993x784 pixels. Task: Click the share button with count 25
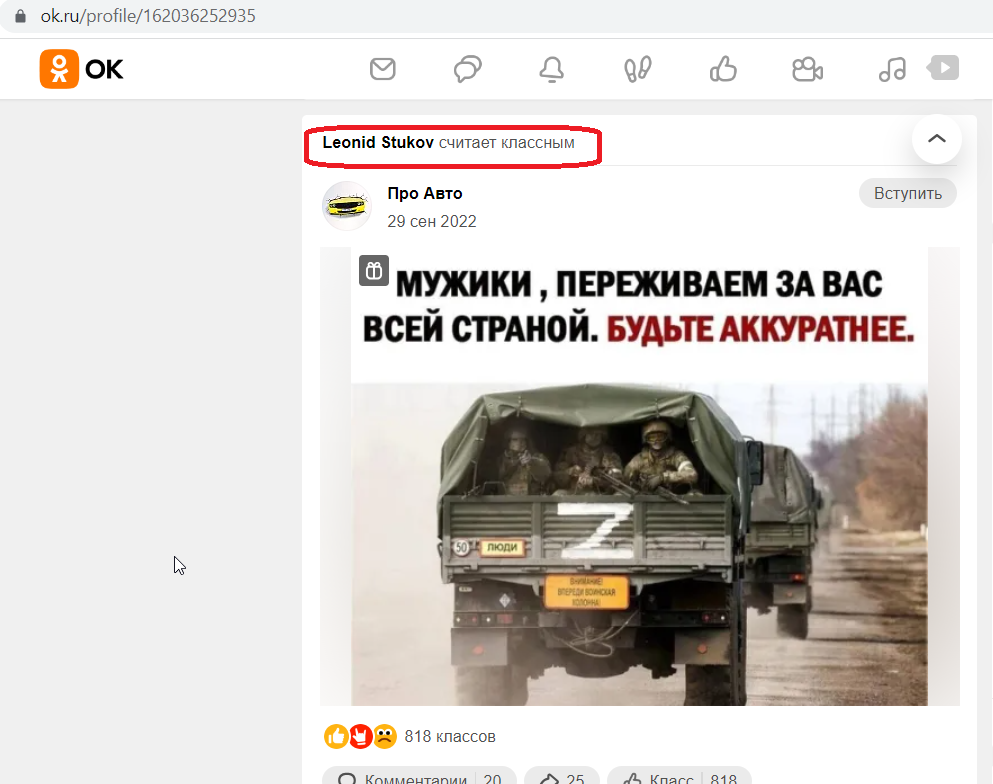click(x=562, y=778)
